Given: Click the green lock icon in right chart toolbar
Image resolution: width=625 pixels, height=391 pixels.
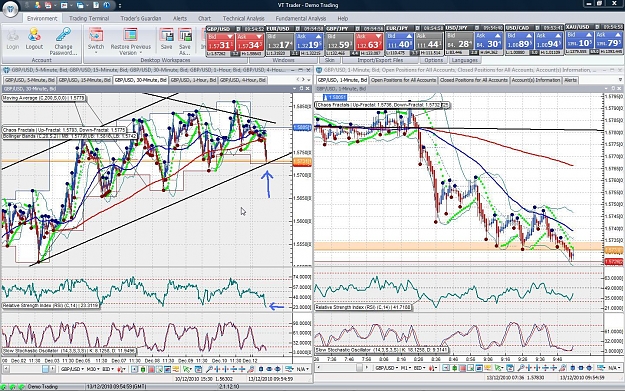Looking at the screenshot, I should point(454,369).
